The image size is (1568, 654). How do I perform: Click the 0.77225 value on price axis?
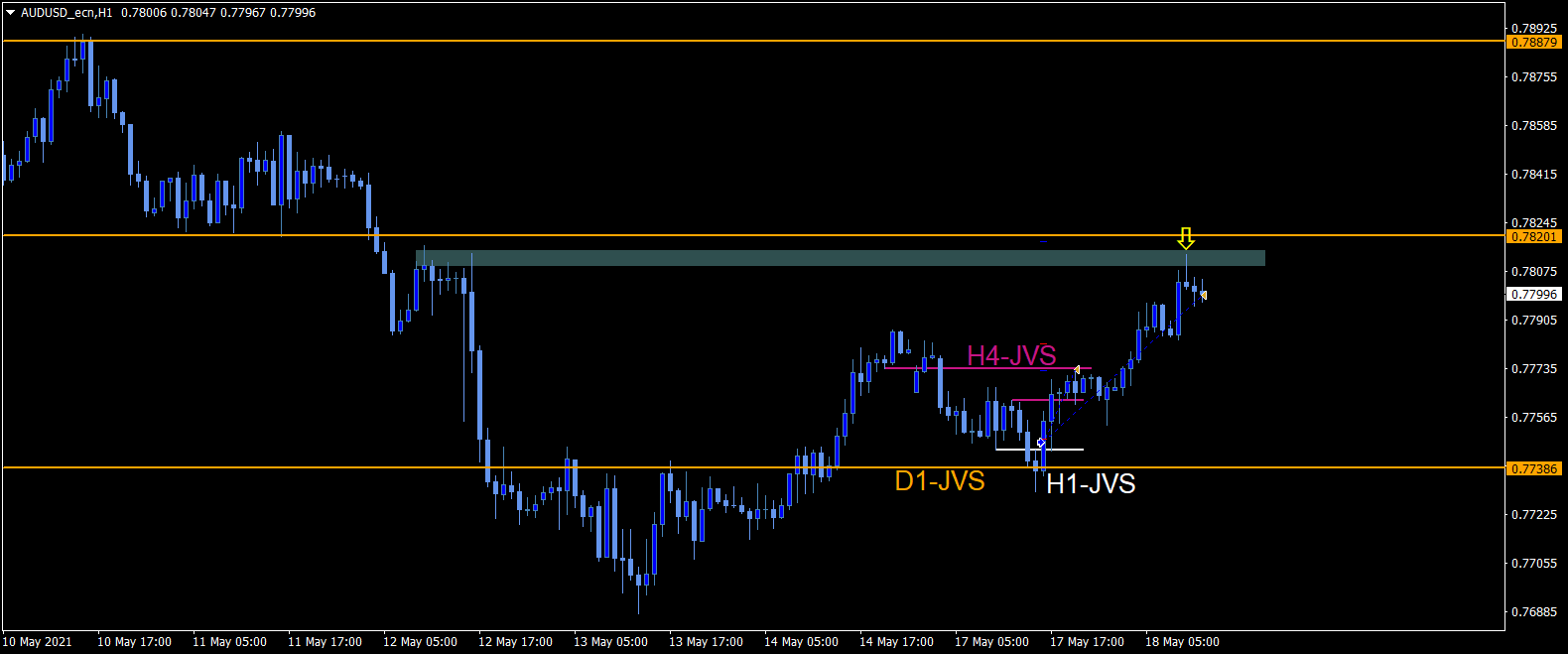click(x=1534, y=515)
